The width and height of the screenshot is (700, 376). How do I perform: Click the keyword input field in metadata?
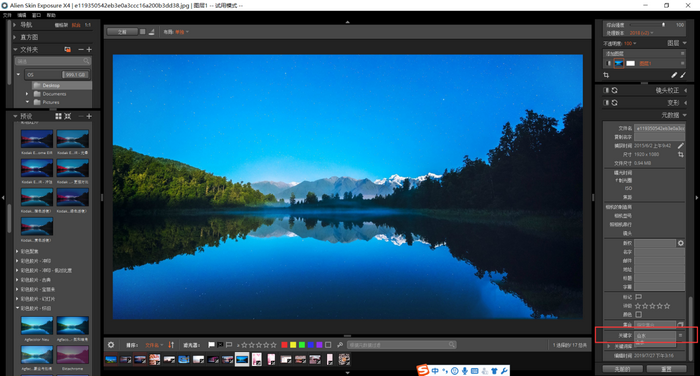pyautogui.click(x=655, y=335)
